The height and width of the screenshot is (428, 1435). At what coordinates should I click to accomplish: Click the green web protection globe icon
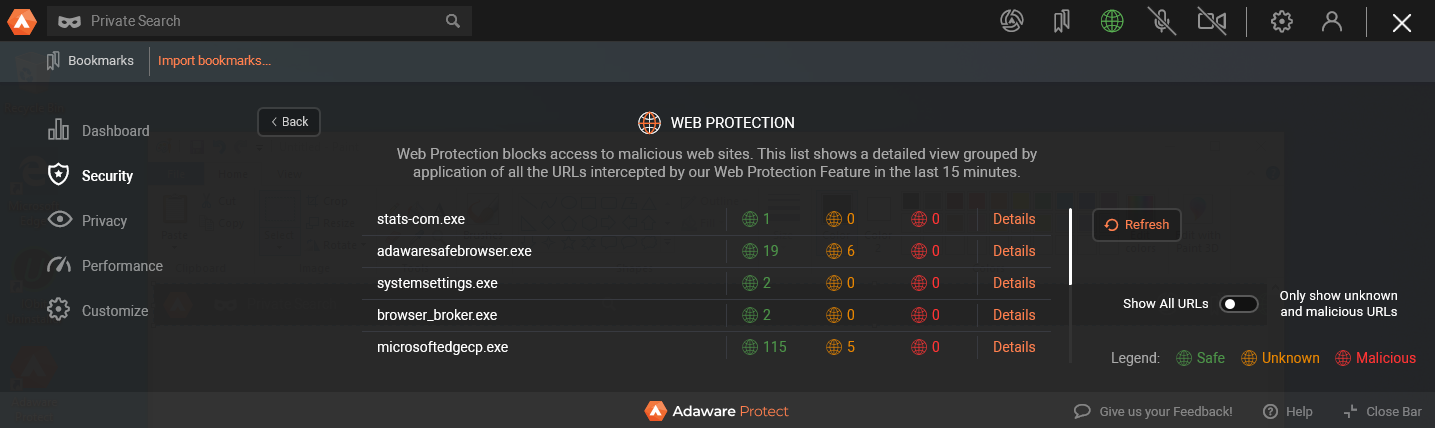(1112, 21)
